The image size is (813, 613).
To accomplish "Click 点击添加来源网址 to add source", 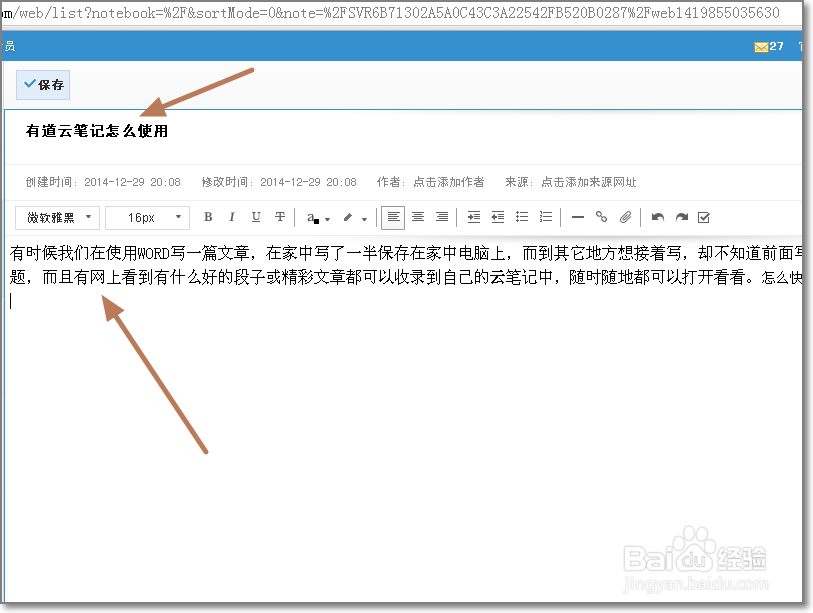I will (588, 182).
